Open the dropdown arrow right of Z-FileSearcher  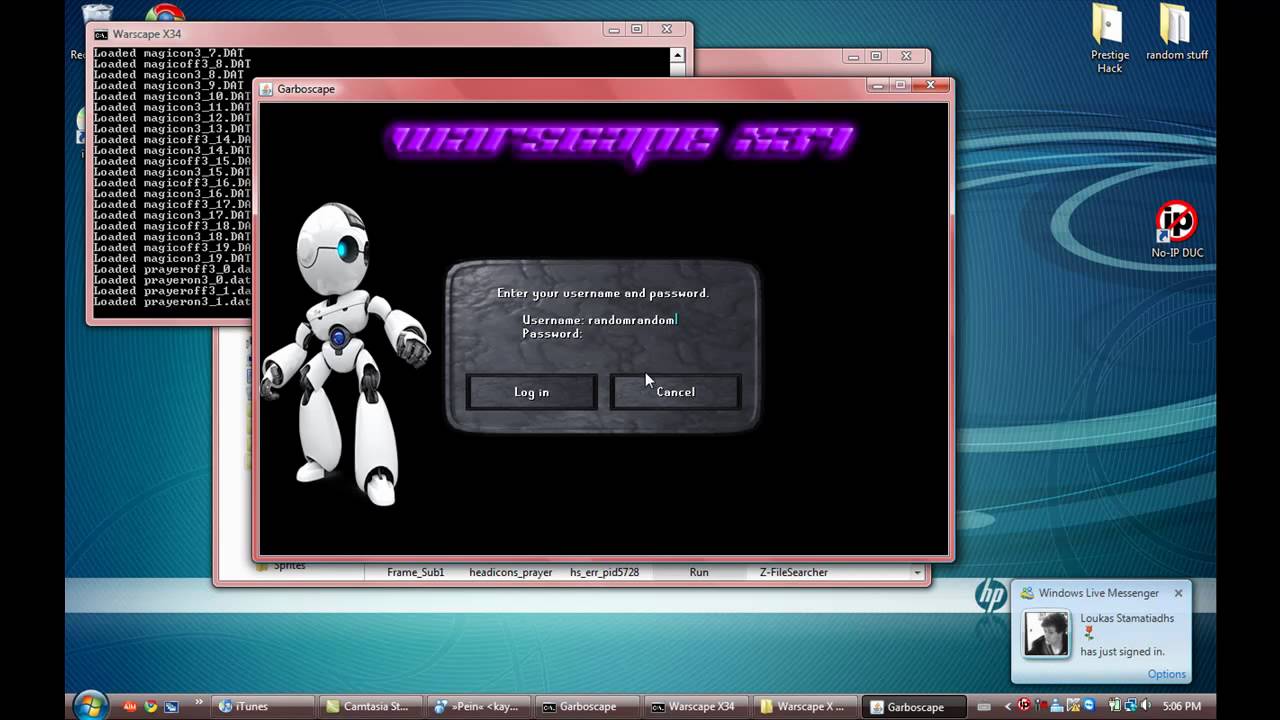point(917,573)
